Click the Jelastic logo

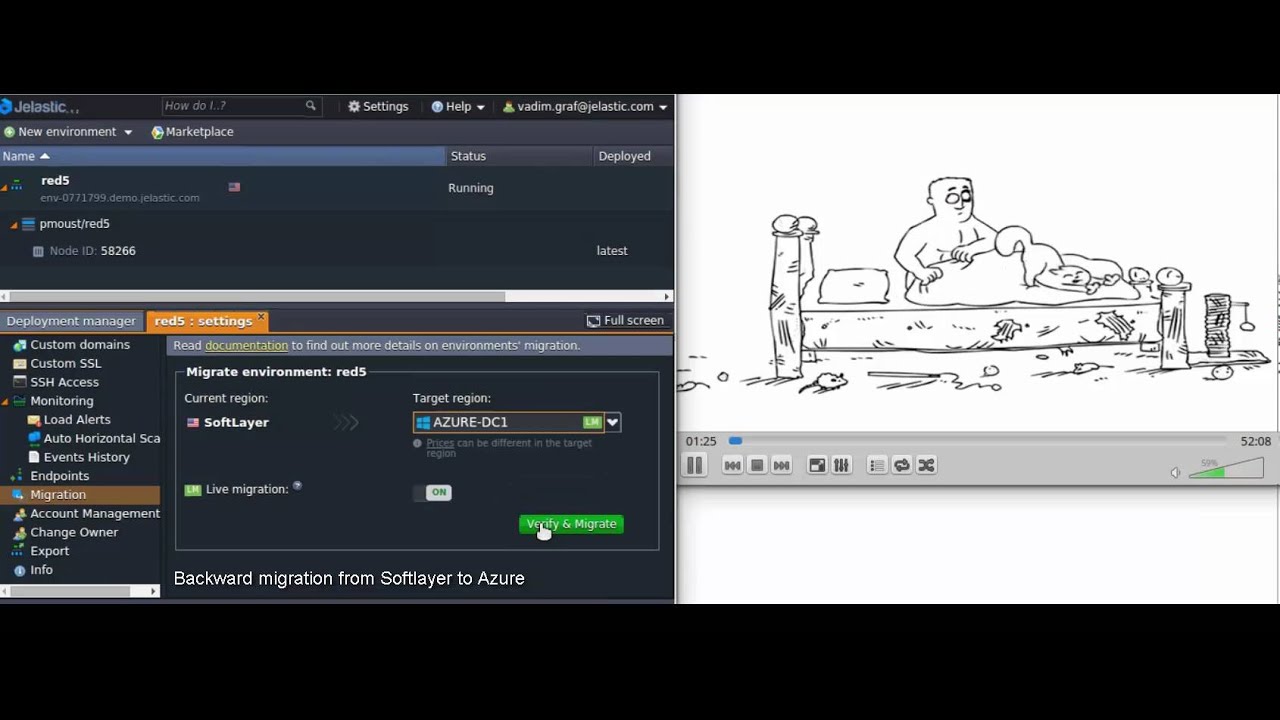(40, 106)
